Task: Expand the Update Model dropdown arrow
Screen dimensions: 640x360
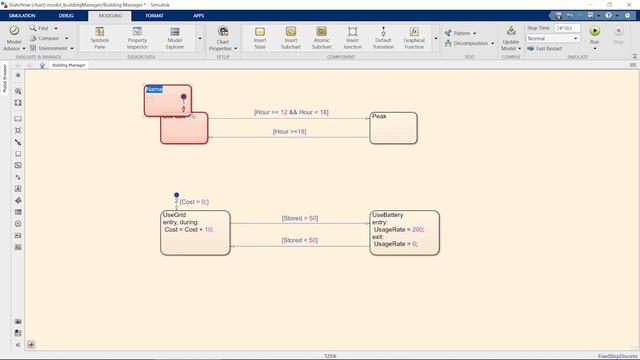Action: click(x=520, y=49)
